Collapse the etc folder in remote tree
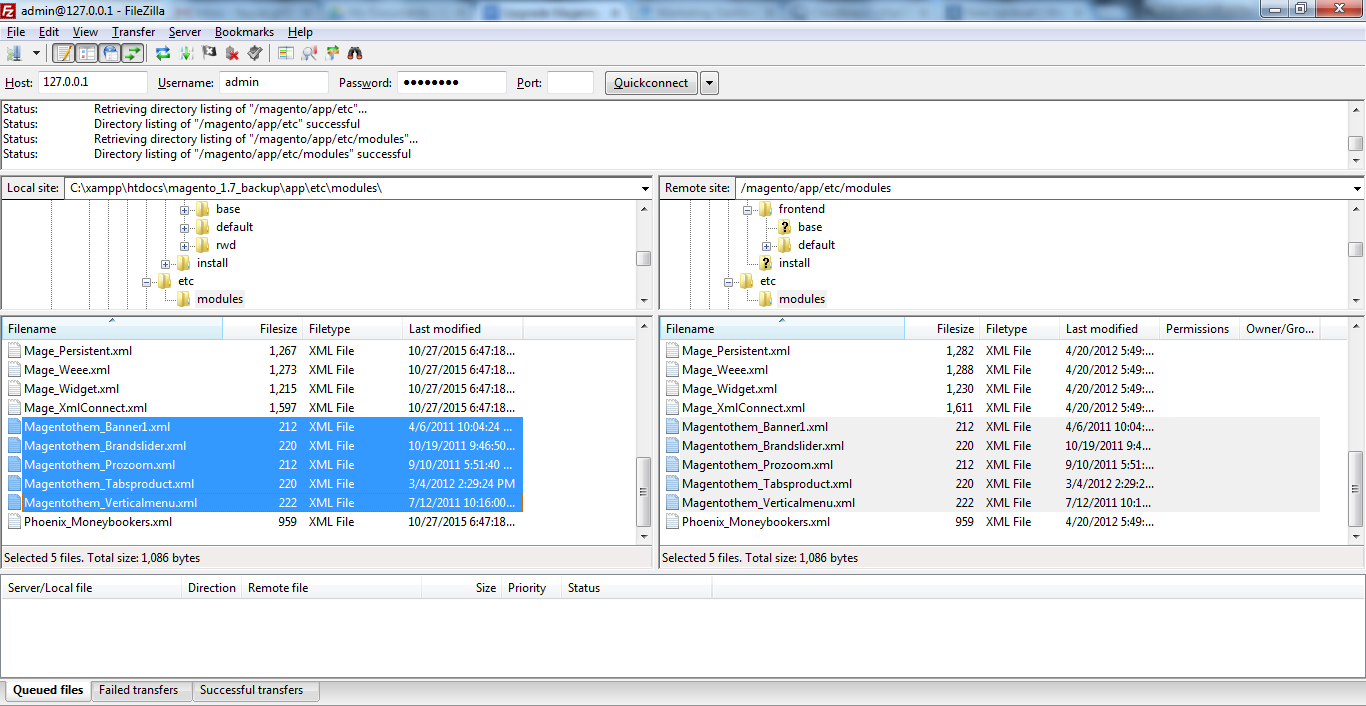1366x706 pixels. coord(729,281)
